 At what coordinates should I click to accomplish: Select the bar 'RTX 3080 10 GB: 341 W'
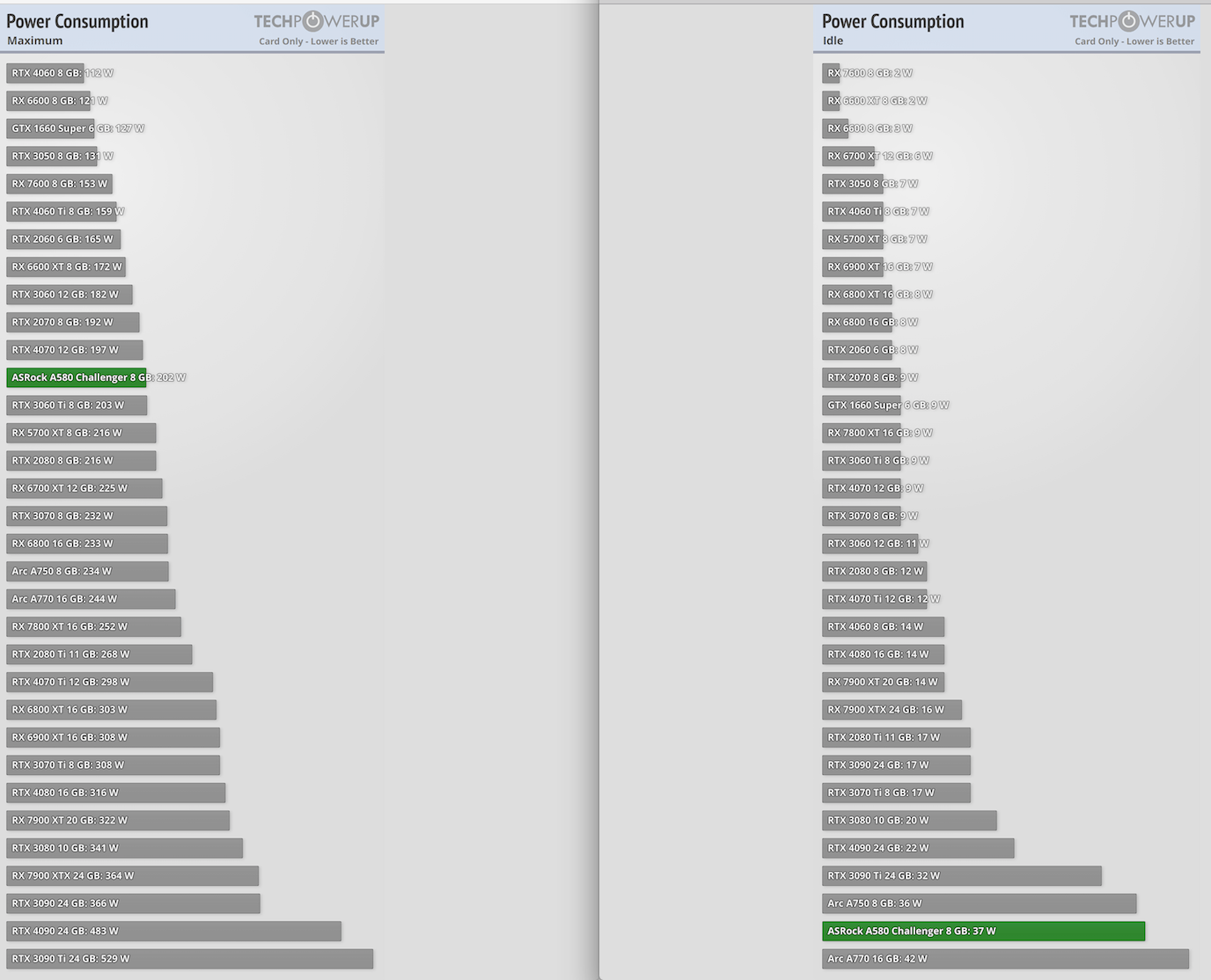(x=125, y=849)
